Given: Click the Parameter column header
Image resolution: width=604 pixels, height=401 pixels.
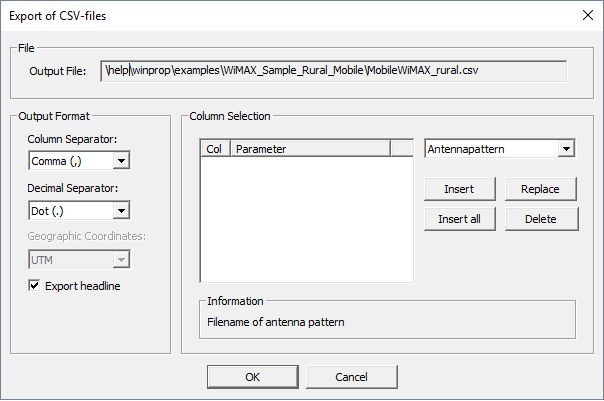Looking at the screenshot, I should pos(309,149).
